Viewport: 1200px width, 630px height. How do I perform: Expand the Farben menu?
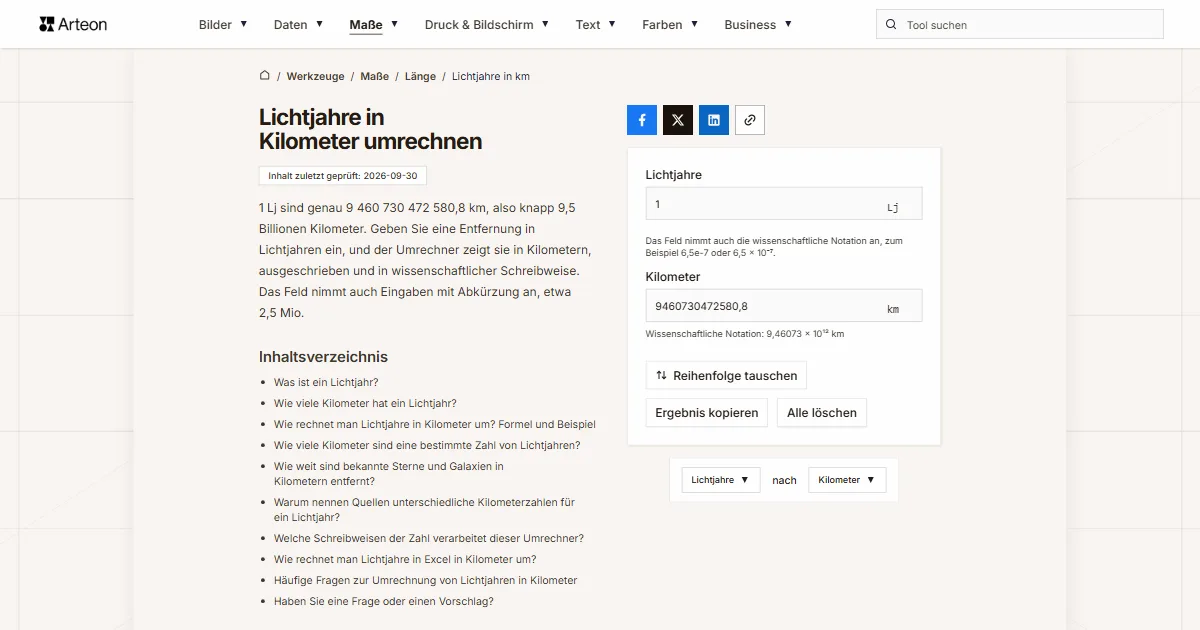670,25
